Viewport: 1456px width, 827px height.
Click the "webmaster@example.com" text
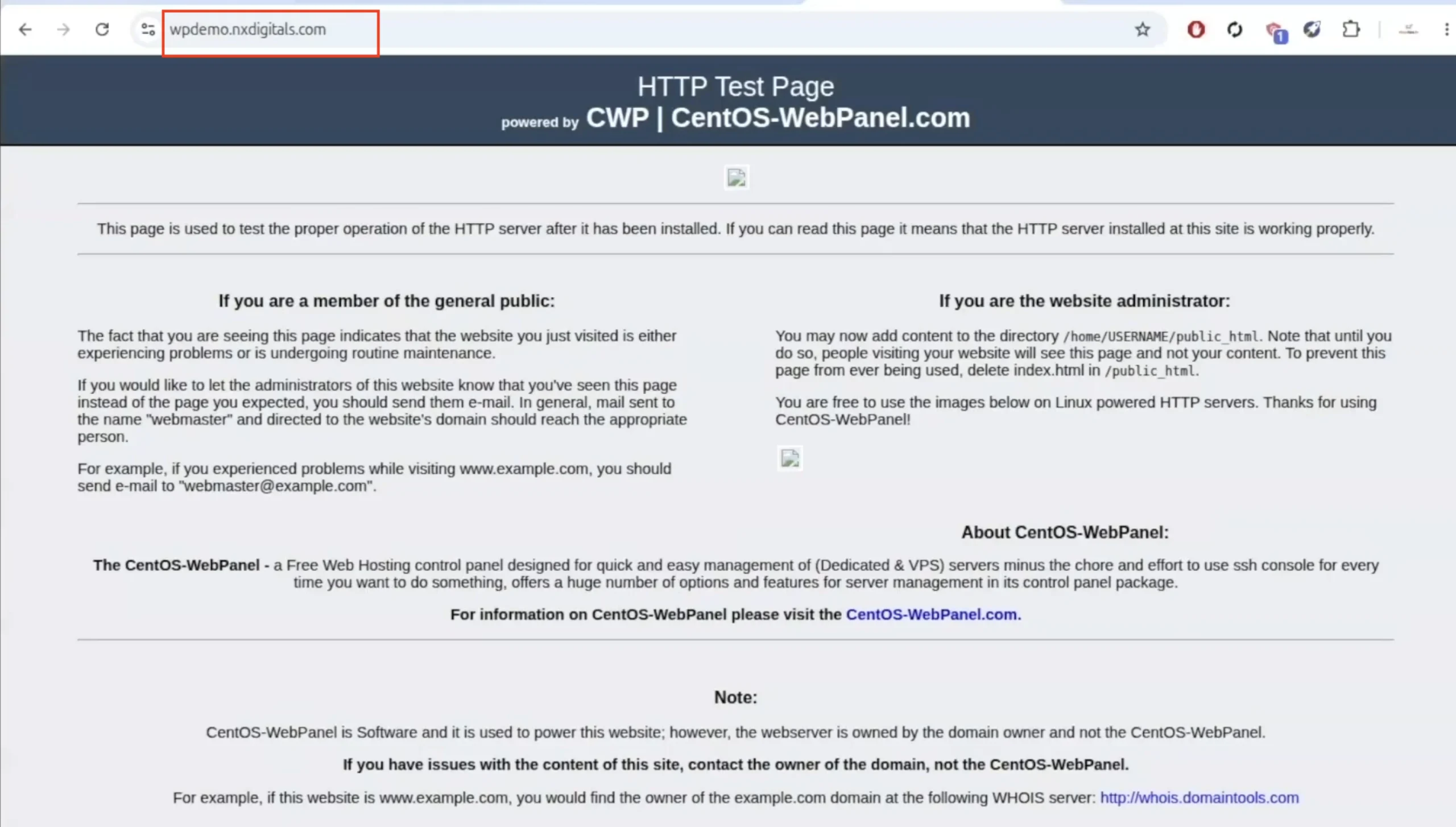coord(275,486)
